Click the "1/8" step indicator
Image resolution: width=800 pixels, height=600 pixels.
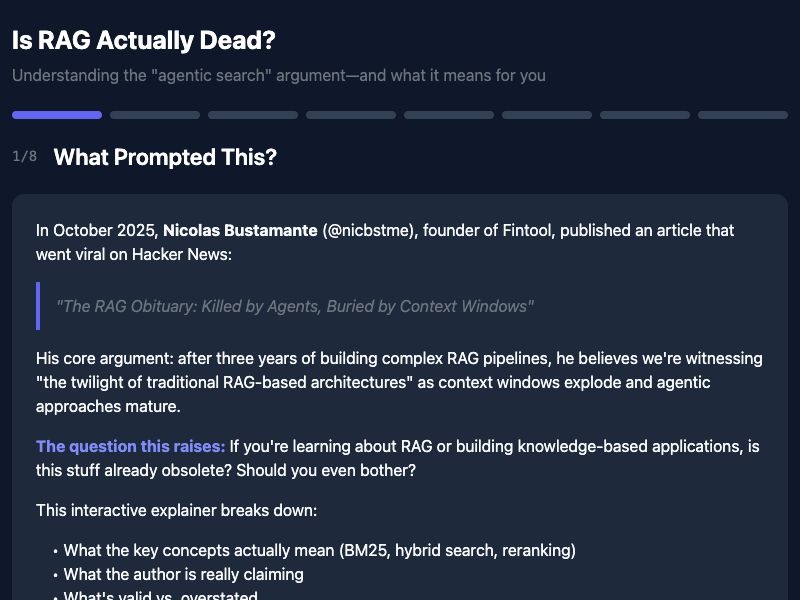24,158
